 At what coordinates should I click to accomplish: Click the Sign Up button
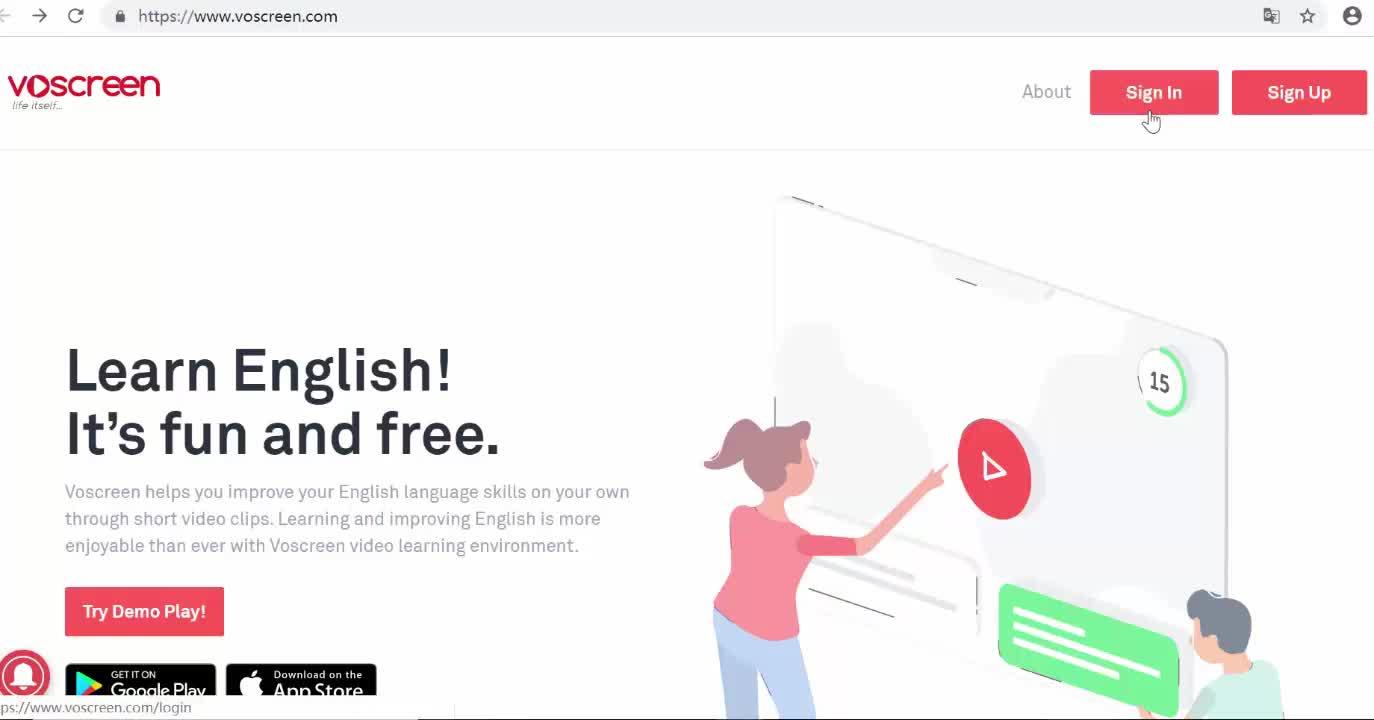click(x=1299, y=92)
